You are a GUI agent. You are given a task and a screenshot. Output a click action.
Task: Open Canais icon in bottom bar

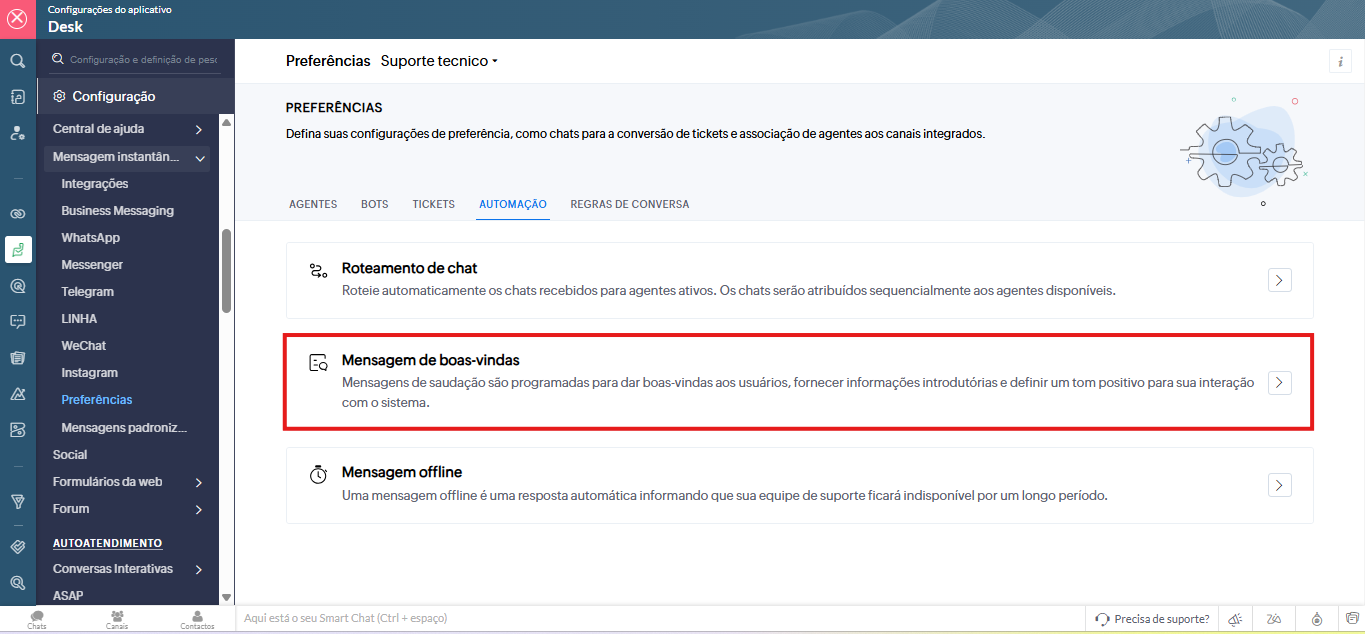[117, 619]
